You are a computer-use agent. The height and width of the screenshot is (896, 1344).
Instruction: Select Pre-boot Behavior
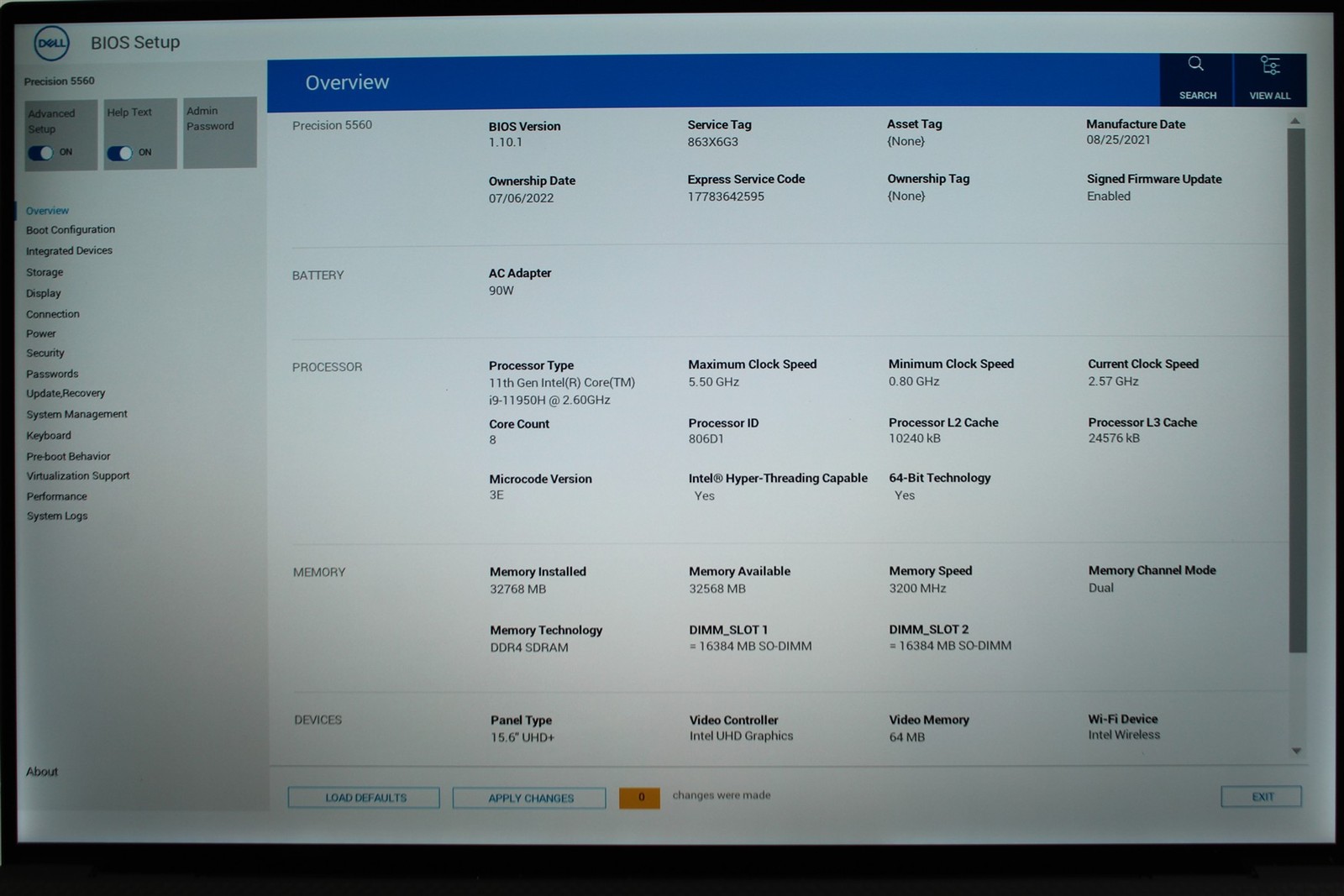[68, 456]
